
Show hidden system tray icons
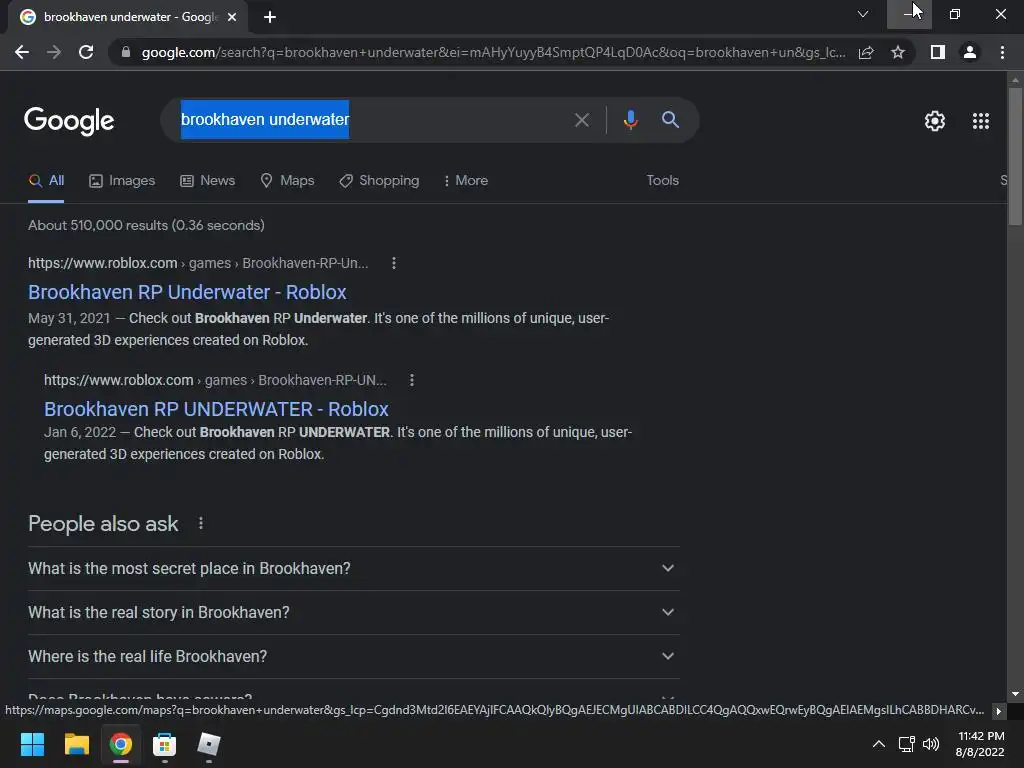(x=879, y=744)
